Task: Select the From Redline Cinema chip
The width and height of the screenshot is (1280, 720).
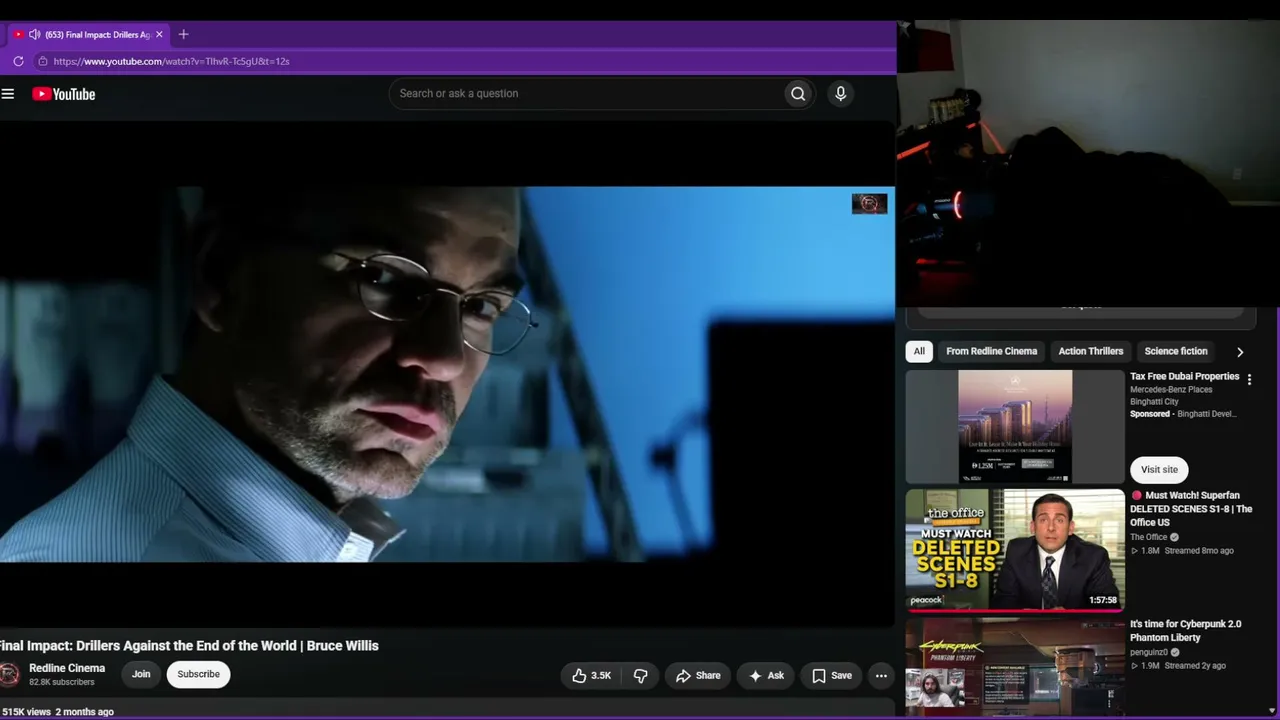Action: 992,351
